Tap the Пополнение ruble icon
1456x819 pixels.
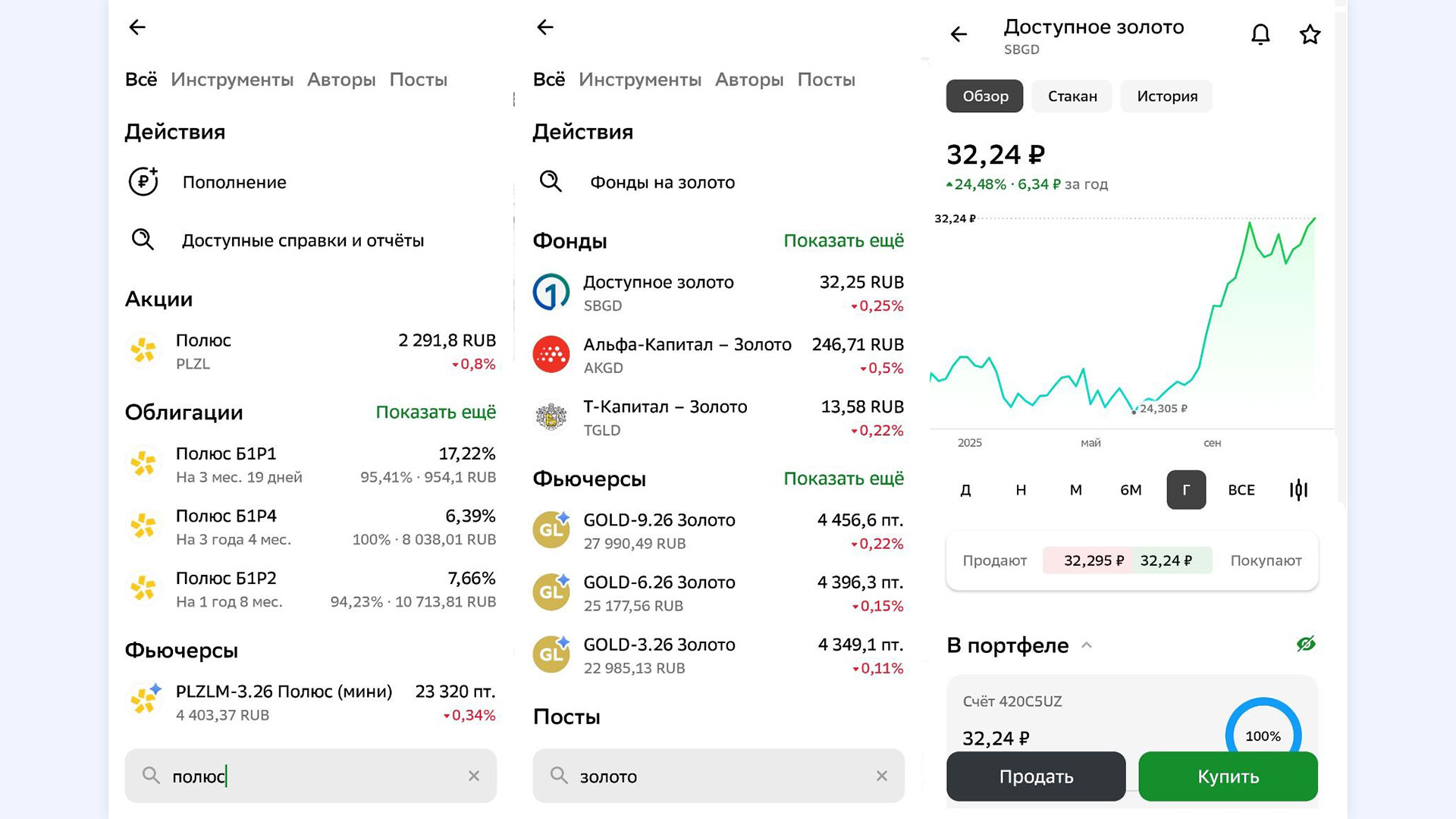tap(143, 182)
